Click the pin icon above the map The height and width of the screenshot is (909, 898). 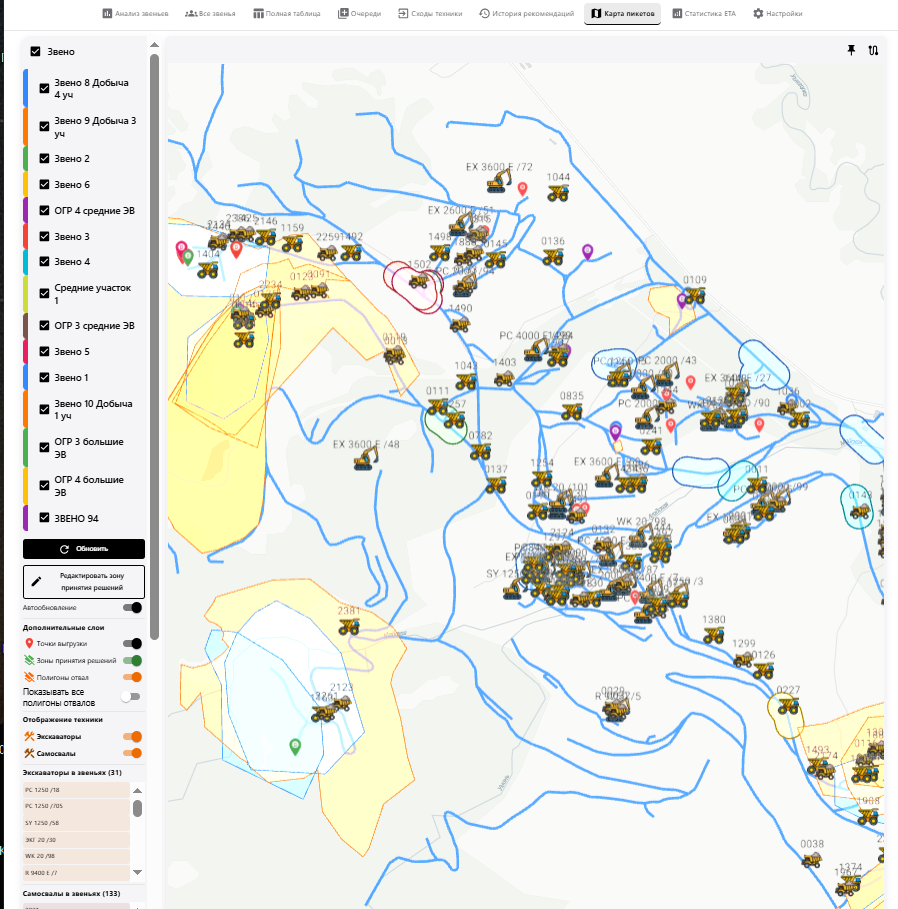coord(851,50)
